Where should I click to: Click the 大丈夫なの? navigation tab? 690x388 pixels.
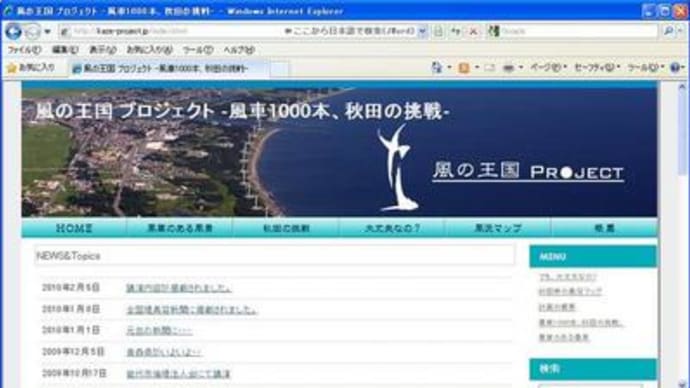392,228
